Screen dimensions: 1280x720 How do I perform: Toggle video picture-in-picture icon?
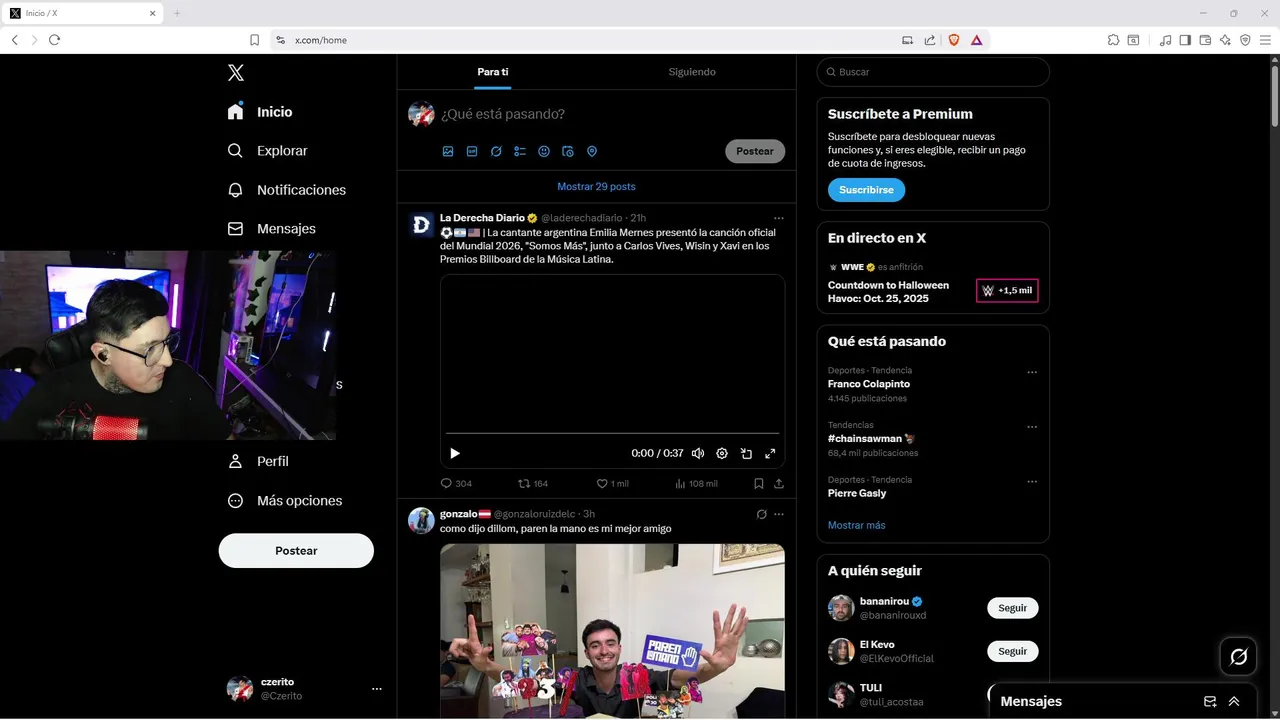(x=746, y=453)
